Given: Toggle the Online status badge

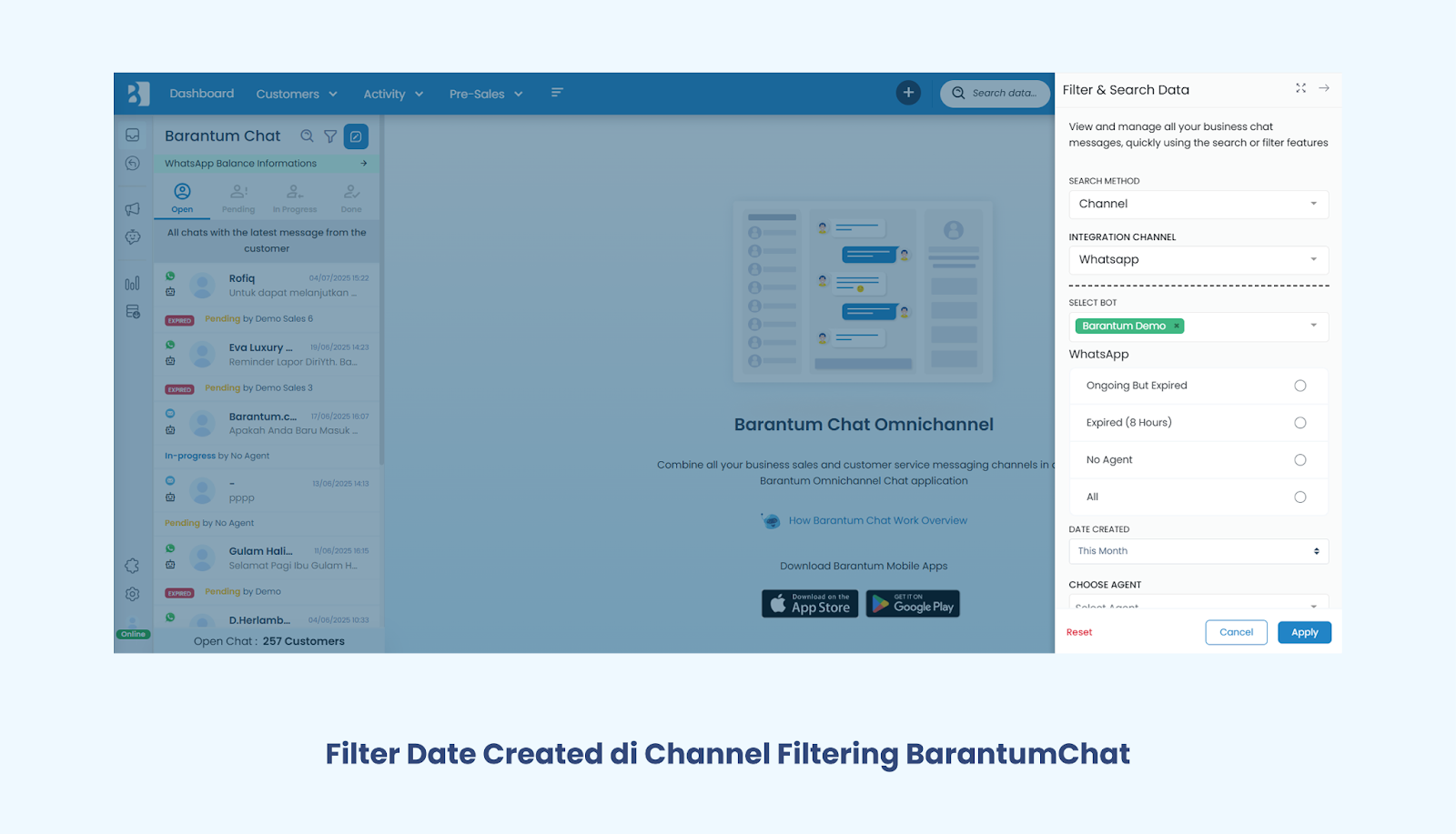Looking at the screenshot, I should [133, 634].
